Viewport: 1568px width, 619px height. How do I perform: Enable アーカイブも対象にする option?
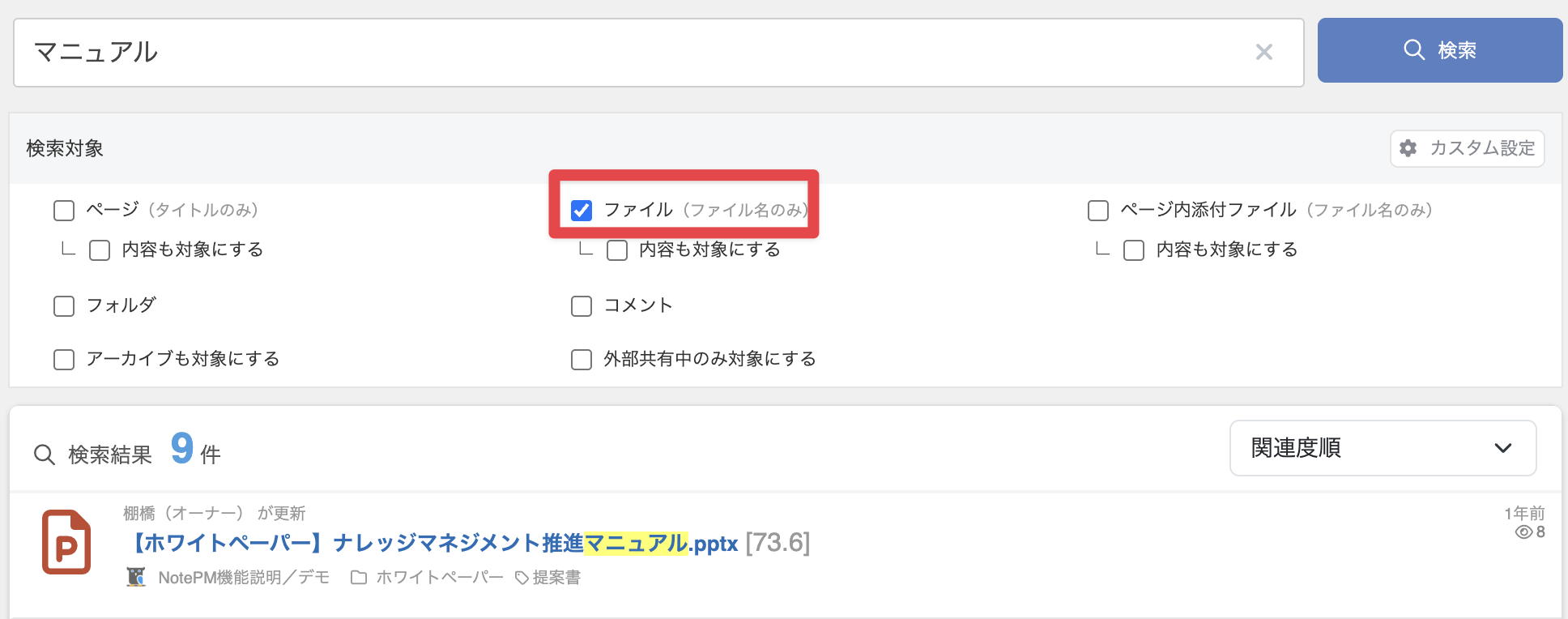64,360
